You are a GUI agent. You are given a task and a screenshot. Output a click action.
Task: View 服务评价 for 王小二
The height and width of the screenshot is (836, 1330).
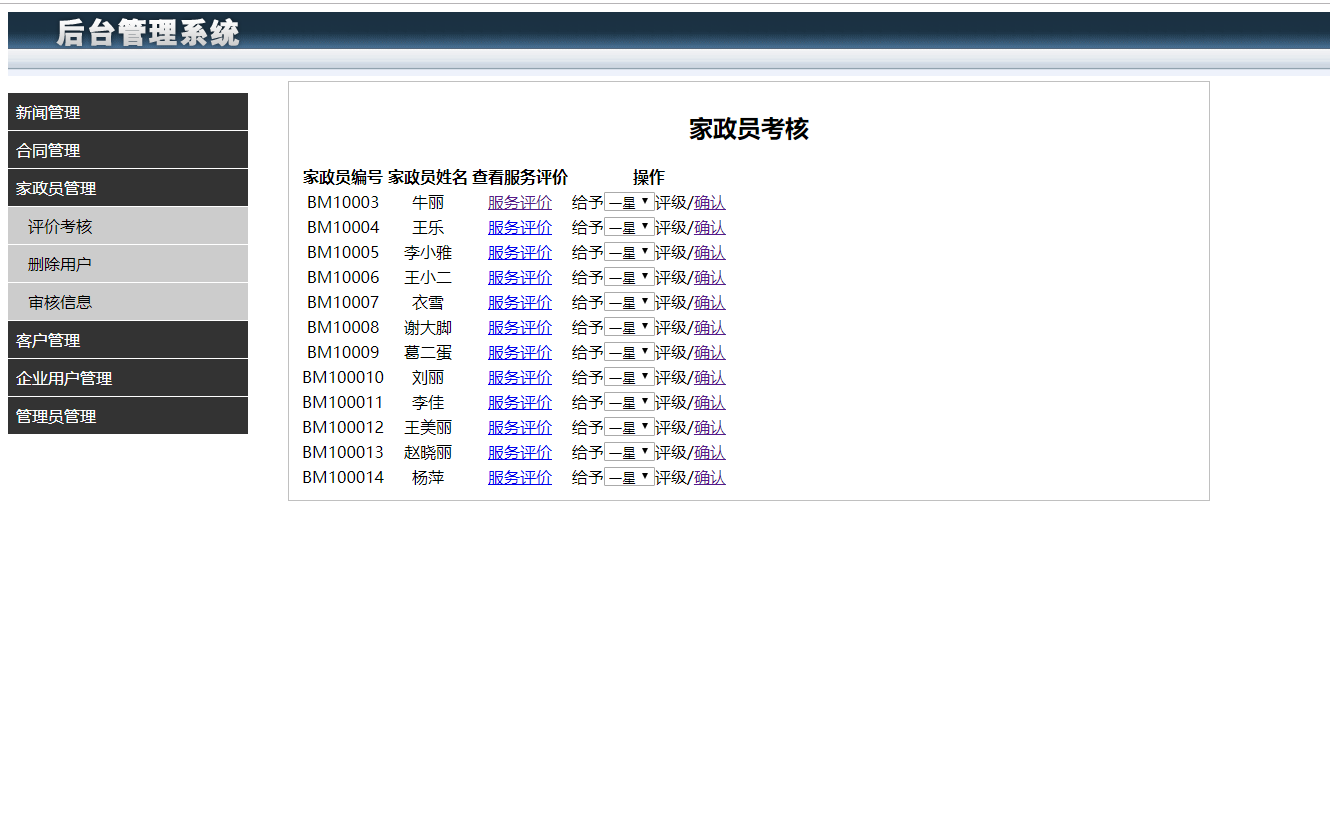[x=519, y=277]
